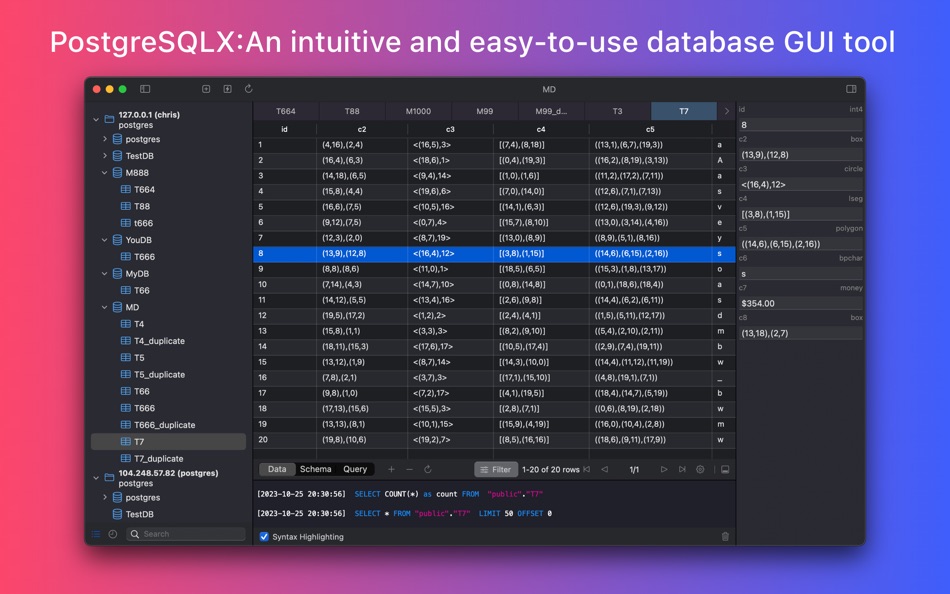The width and height of the screenshot is (950, 594).
Task: Click the history clock icon at sidebar bottom
Action: 113,535
